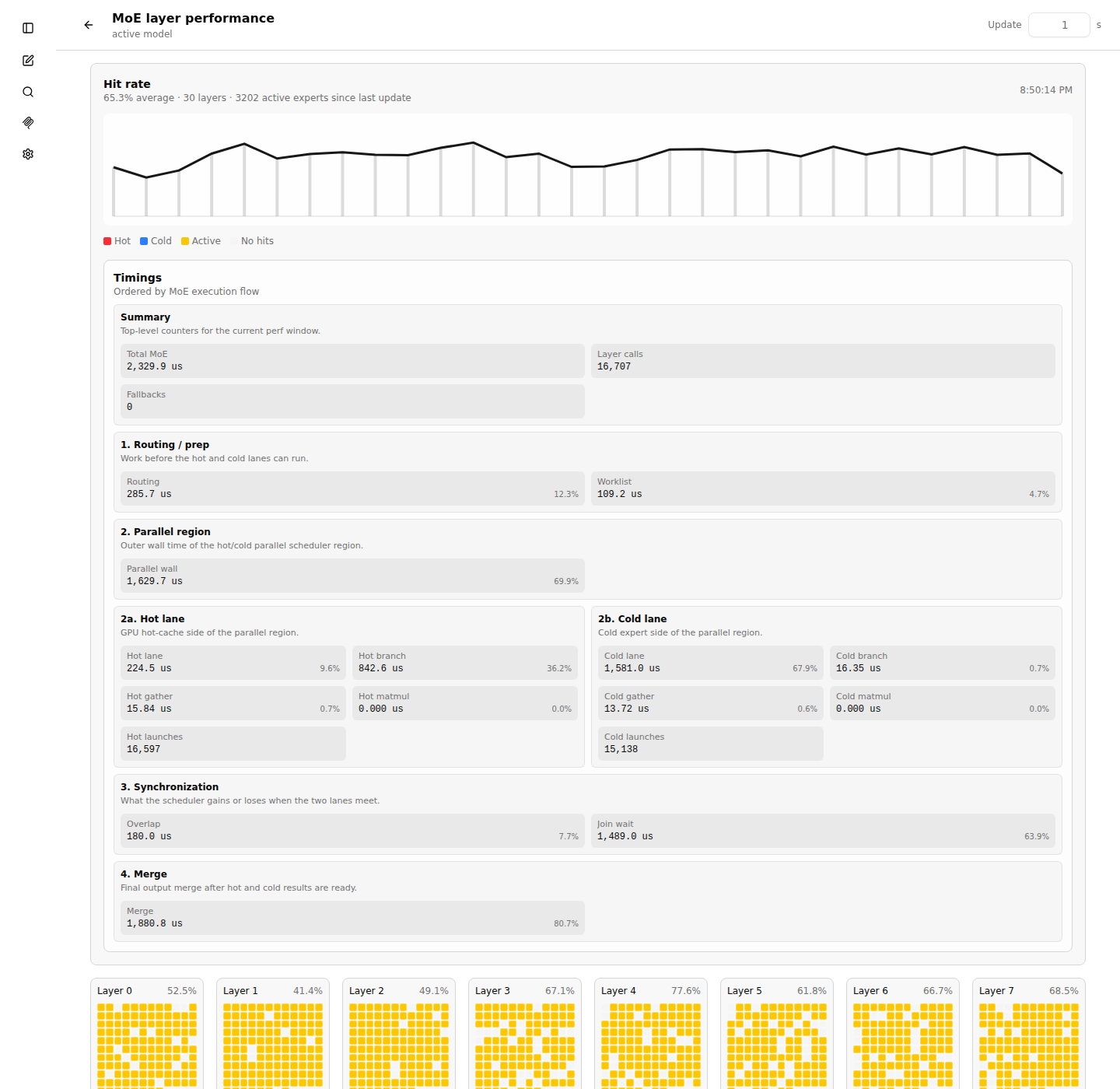Select the Hot matmul 0.000 us card
The height and width of the screenshot is (1089, 1120).
point(465,703)
